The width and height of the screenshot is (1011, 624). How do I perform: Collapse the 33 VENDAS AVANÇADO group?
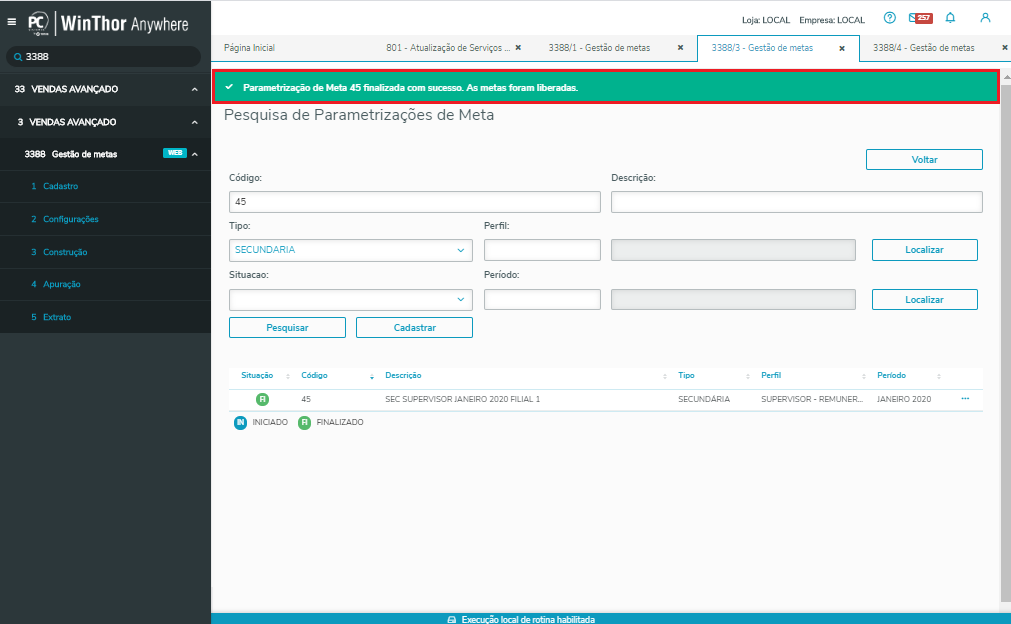pos(195,89)
